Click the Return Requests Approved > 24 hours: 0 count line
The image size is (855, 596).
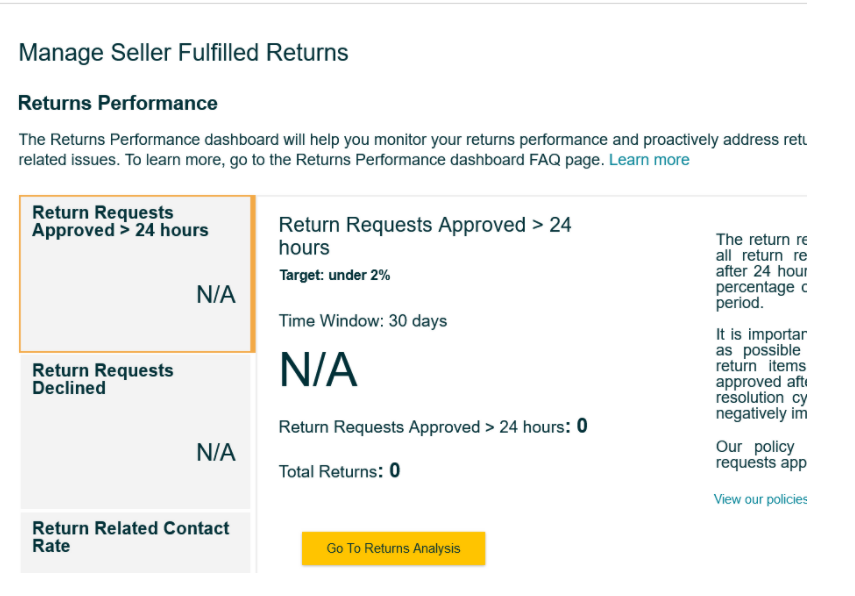tap(432, 427)
